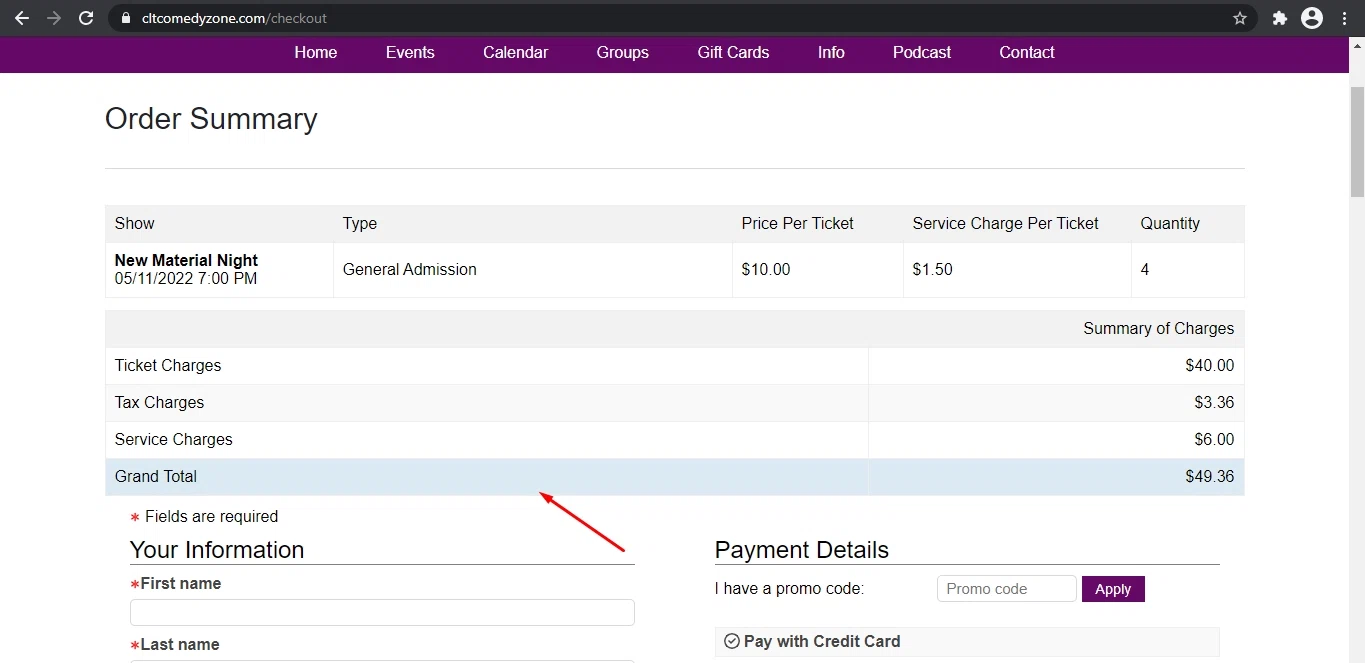Click the Your Information heading

[x=217, y=550]
